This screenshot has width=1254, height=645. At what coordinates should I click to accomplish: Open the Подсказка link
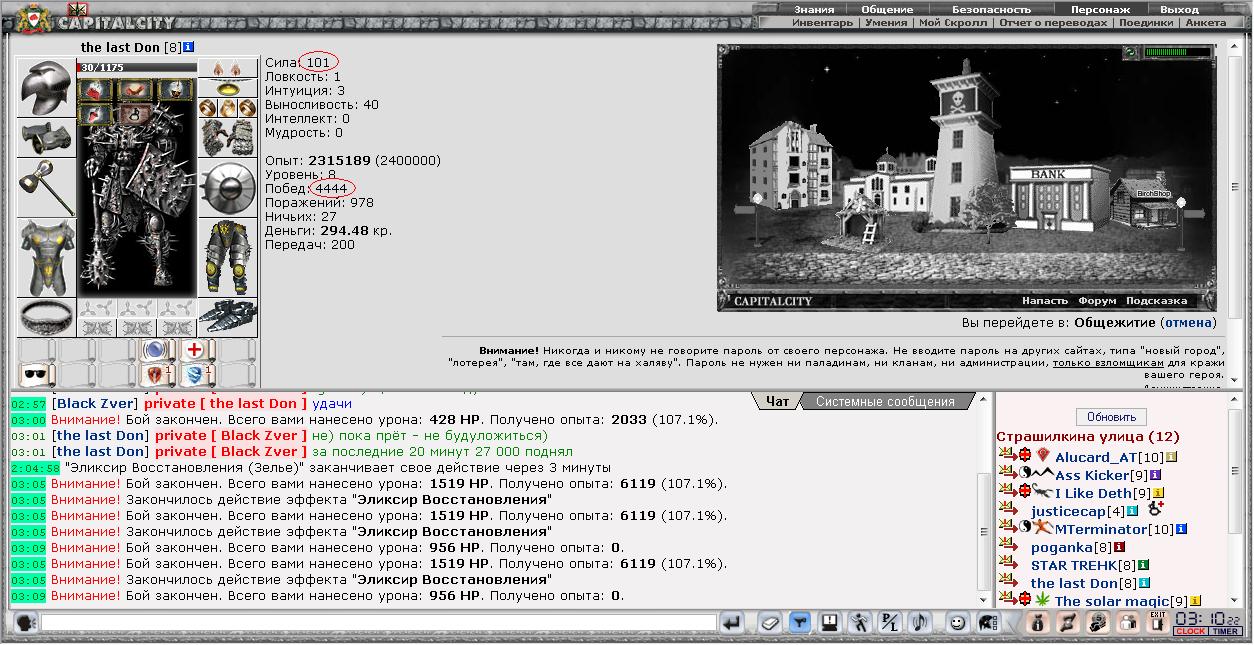[1156, 300]
